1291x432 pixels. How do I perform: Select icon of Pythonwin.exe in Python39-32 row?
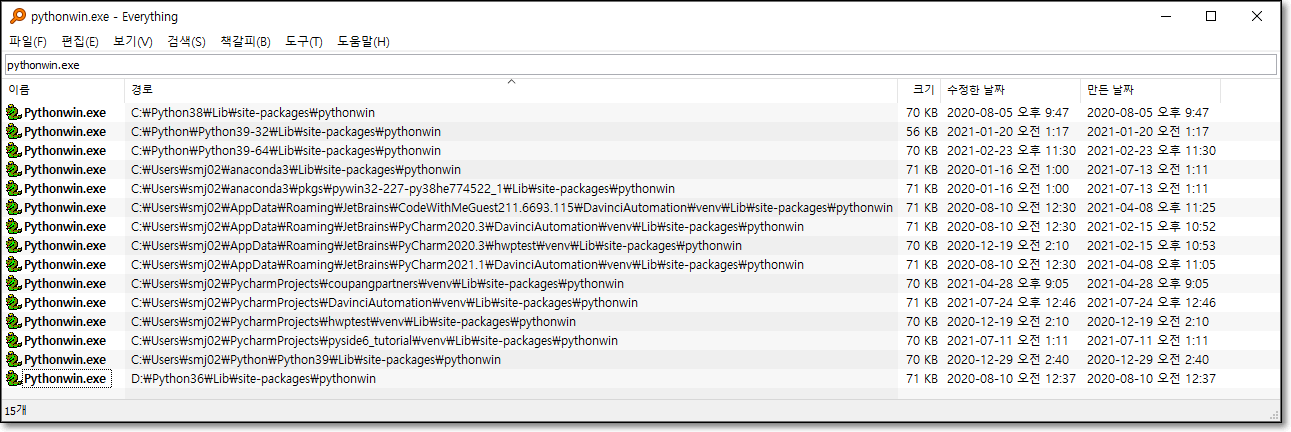(x=13, y=132)
